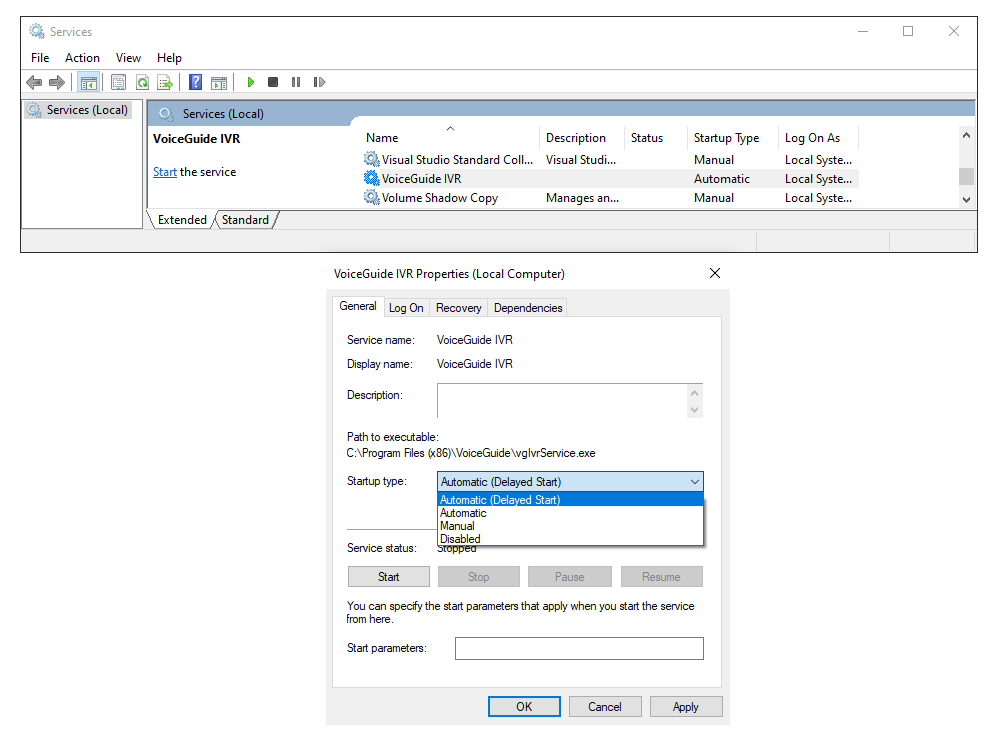Click gear icon of Volume Shadow Copy row
The width and height of the screenshot is (996, 752).
coord(372,198)
